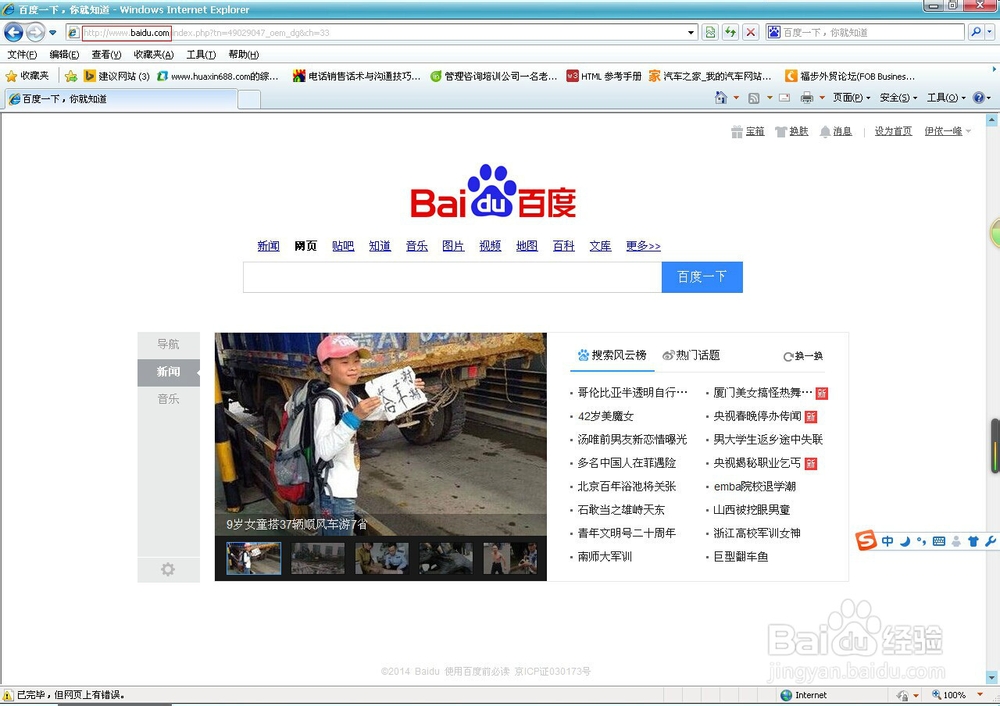Open the 文件(F) menu
Image resolution: width=1000 pixels, height=706 pixels.
click(x=22, y=55)
